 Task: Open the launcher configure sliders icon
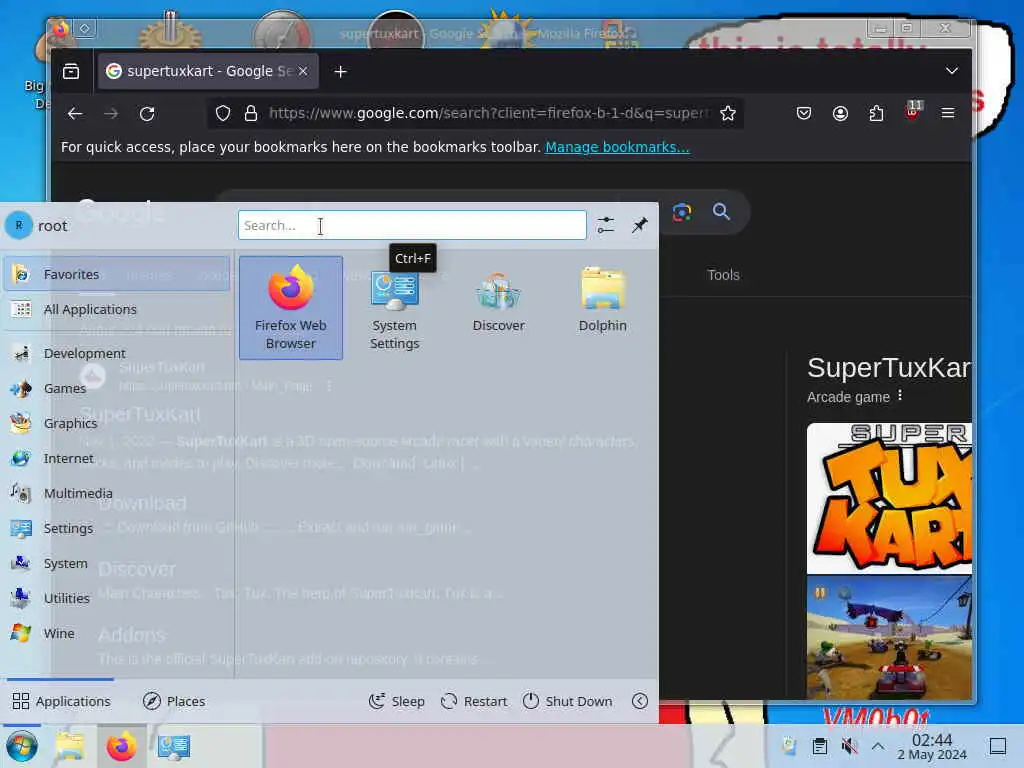[605, 225]
